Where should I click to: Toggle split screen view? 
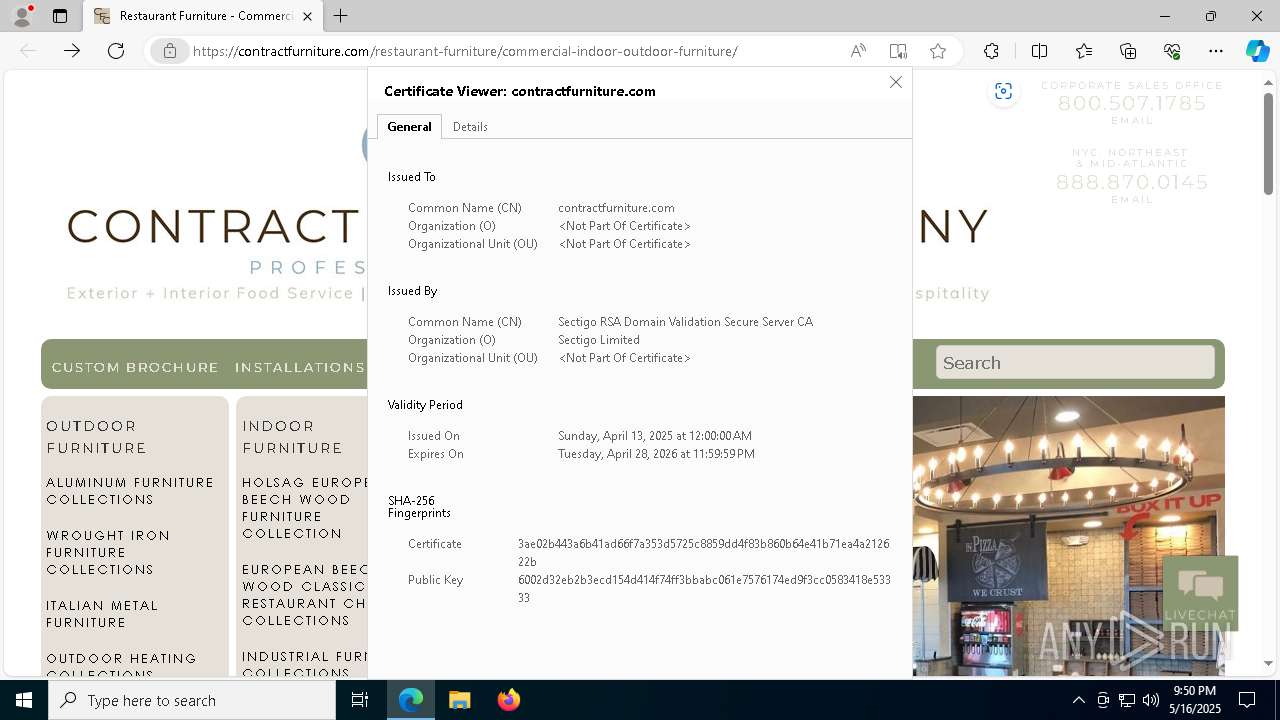[1039, 51]
